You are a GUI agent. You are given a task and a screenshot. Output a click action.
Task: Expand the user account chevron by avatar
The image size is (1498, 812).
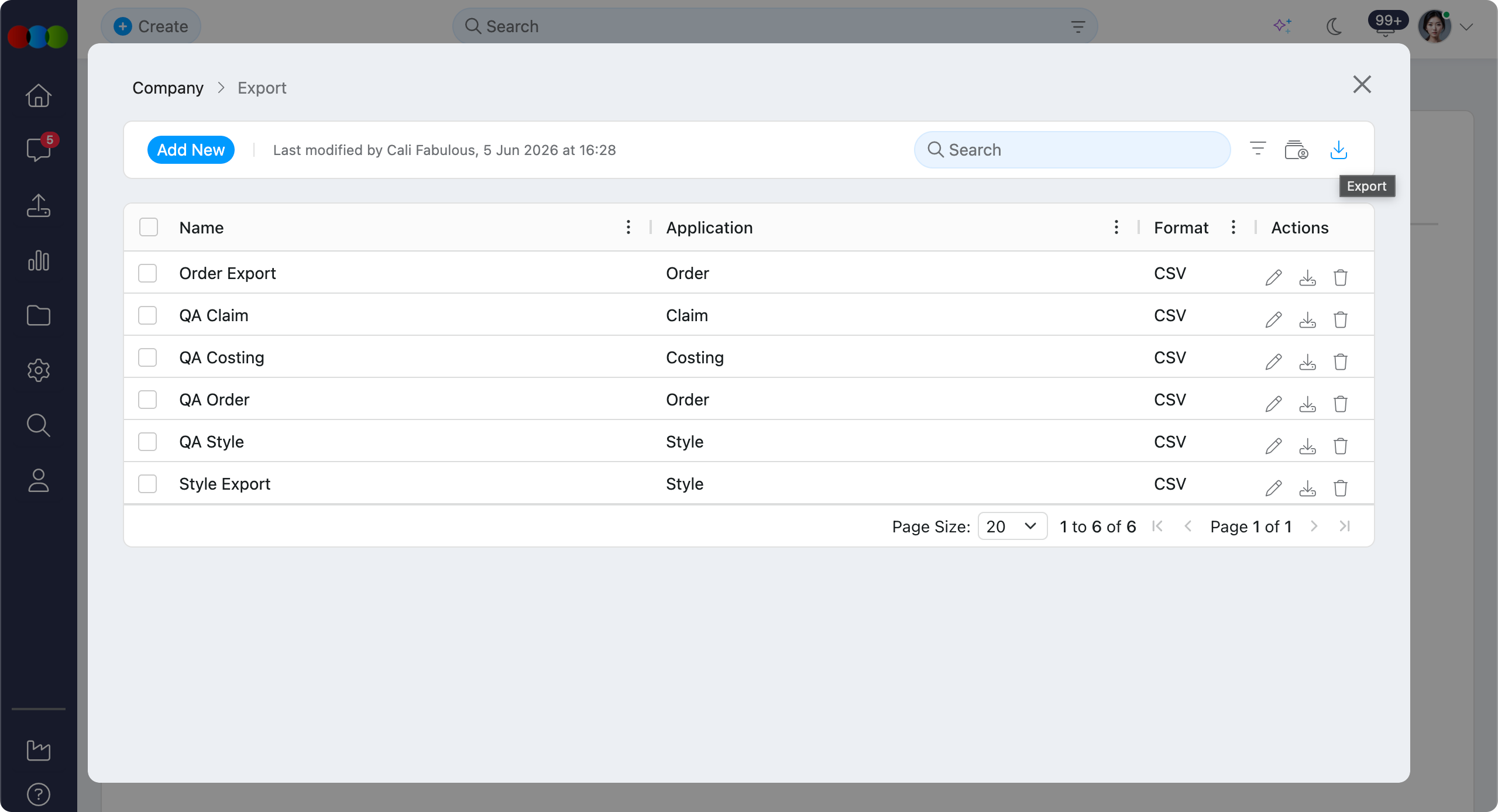click(1466, 27)
